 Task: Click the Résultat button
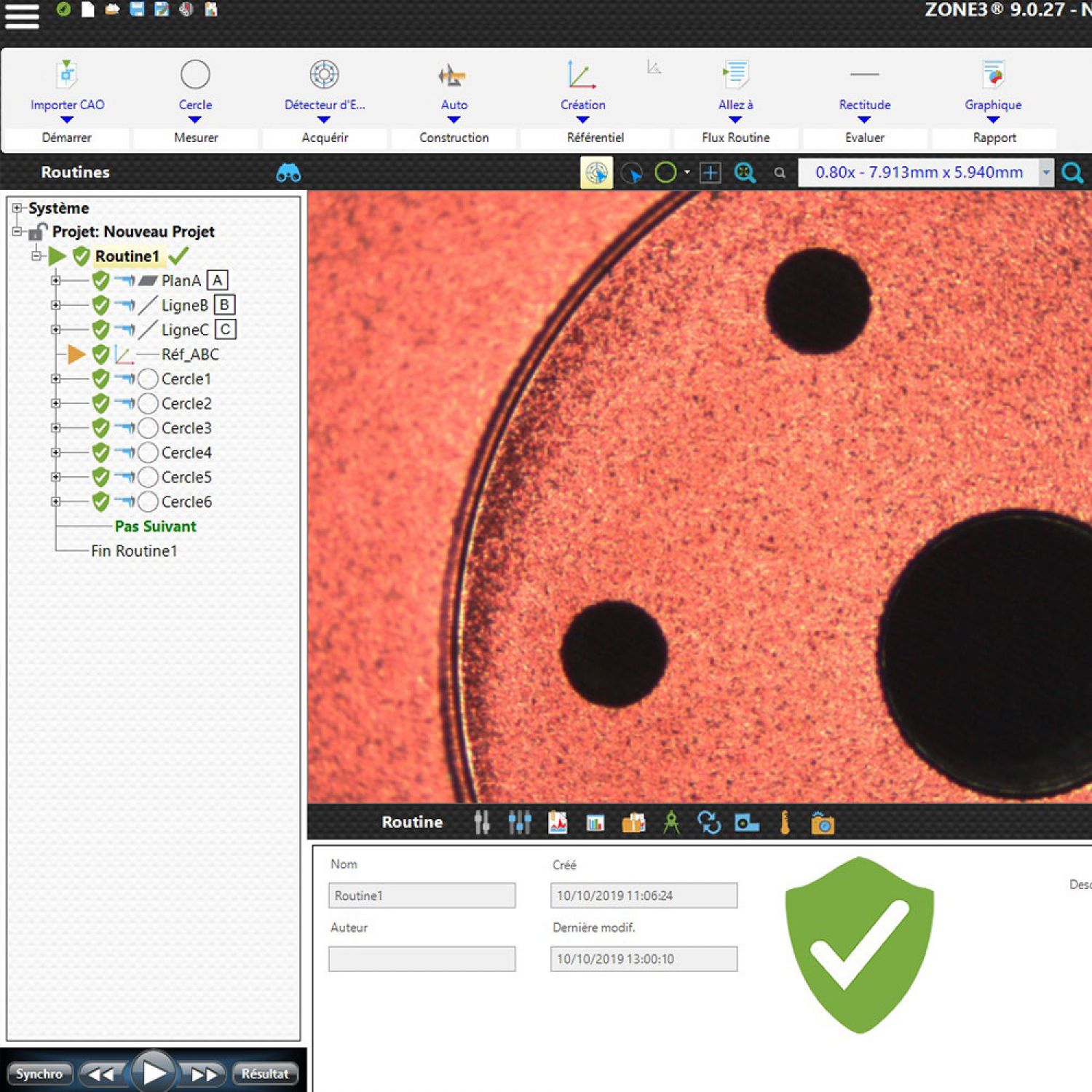click(x=265, y=1074)
